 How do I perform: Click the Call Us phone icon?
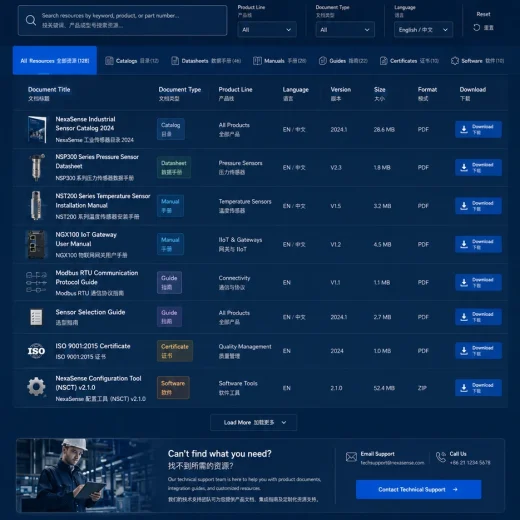click(x=441, y=457)
